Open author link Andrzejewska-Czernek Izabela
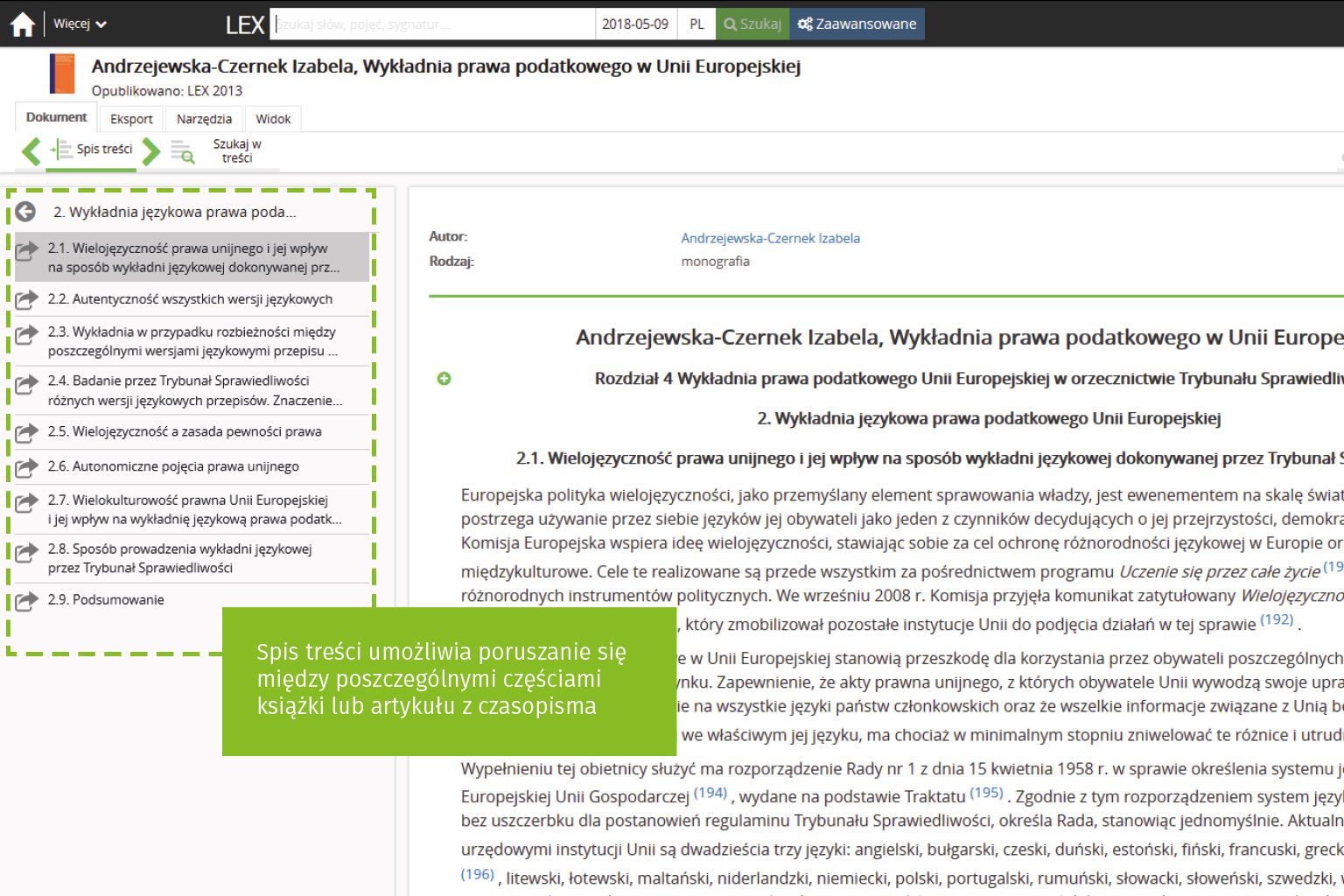Viewport: 1344px width, 896px height. [x=770, y=238]
